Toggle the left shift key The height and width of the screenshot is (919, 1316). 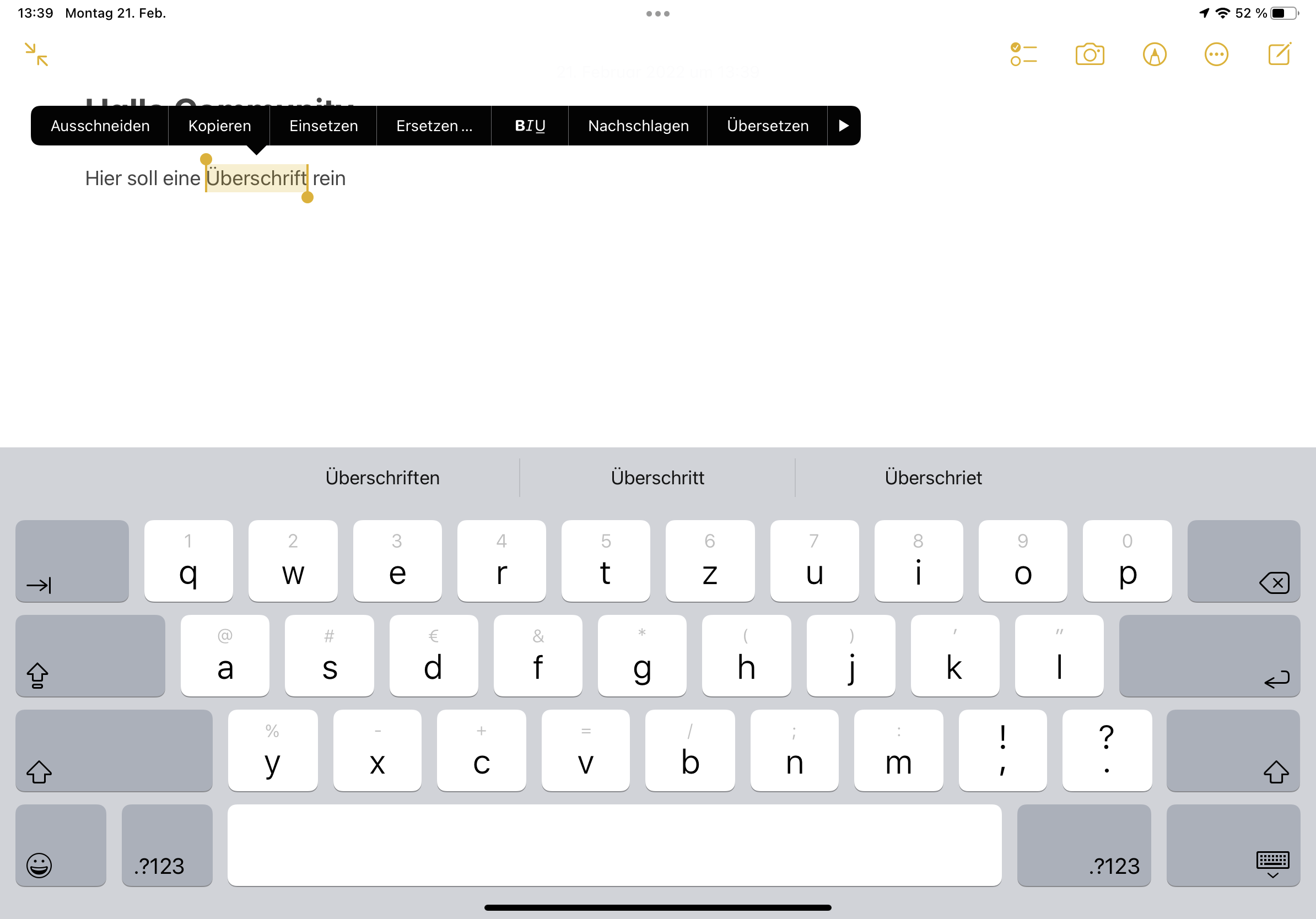tap(114, 750)
